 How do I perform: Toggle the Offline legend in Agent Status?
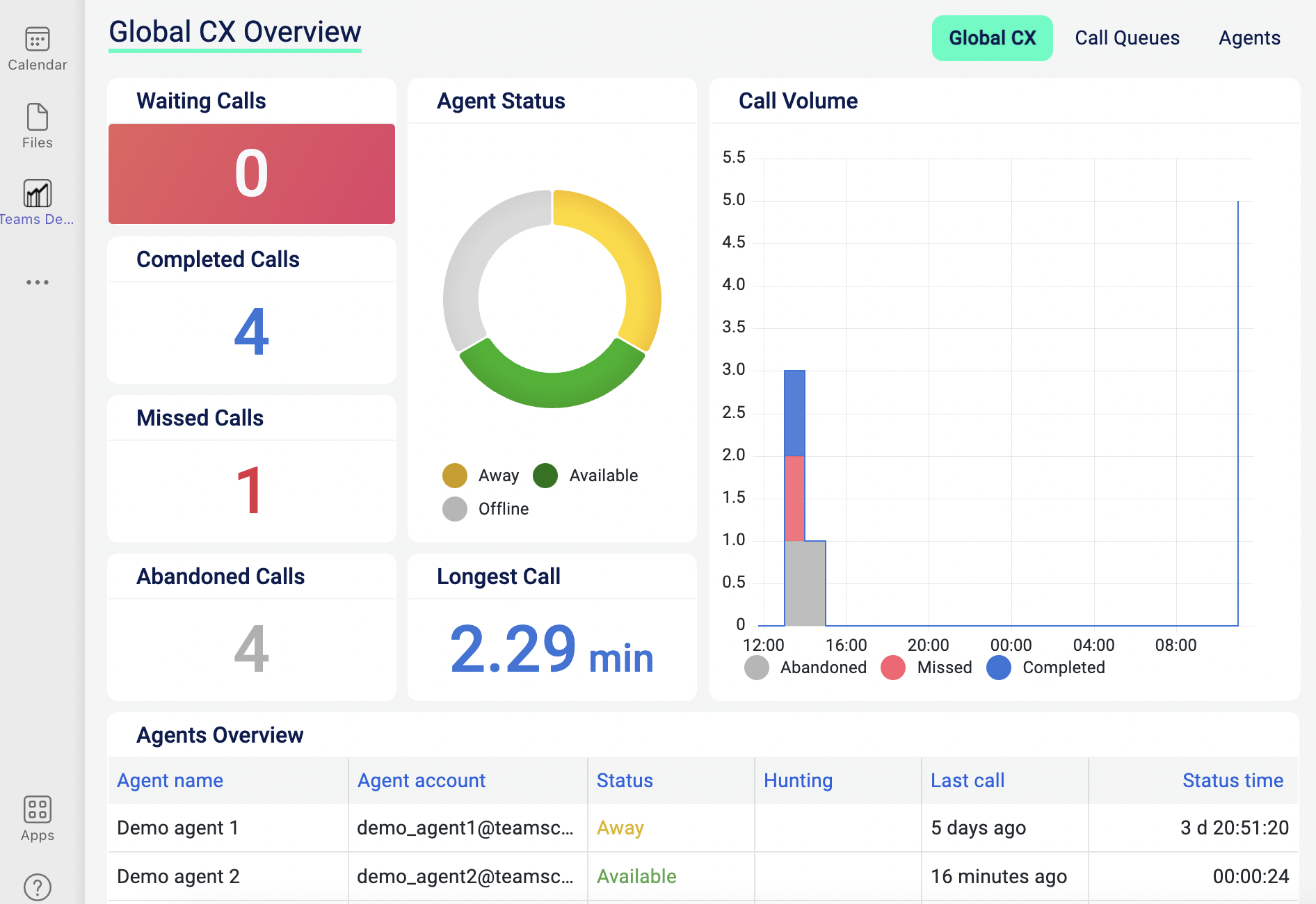pos(486,509)
